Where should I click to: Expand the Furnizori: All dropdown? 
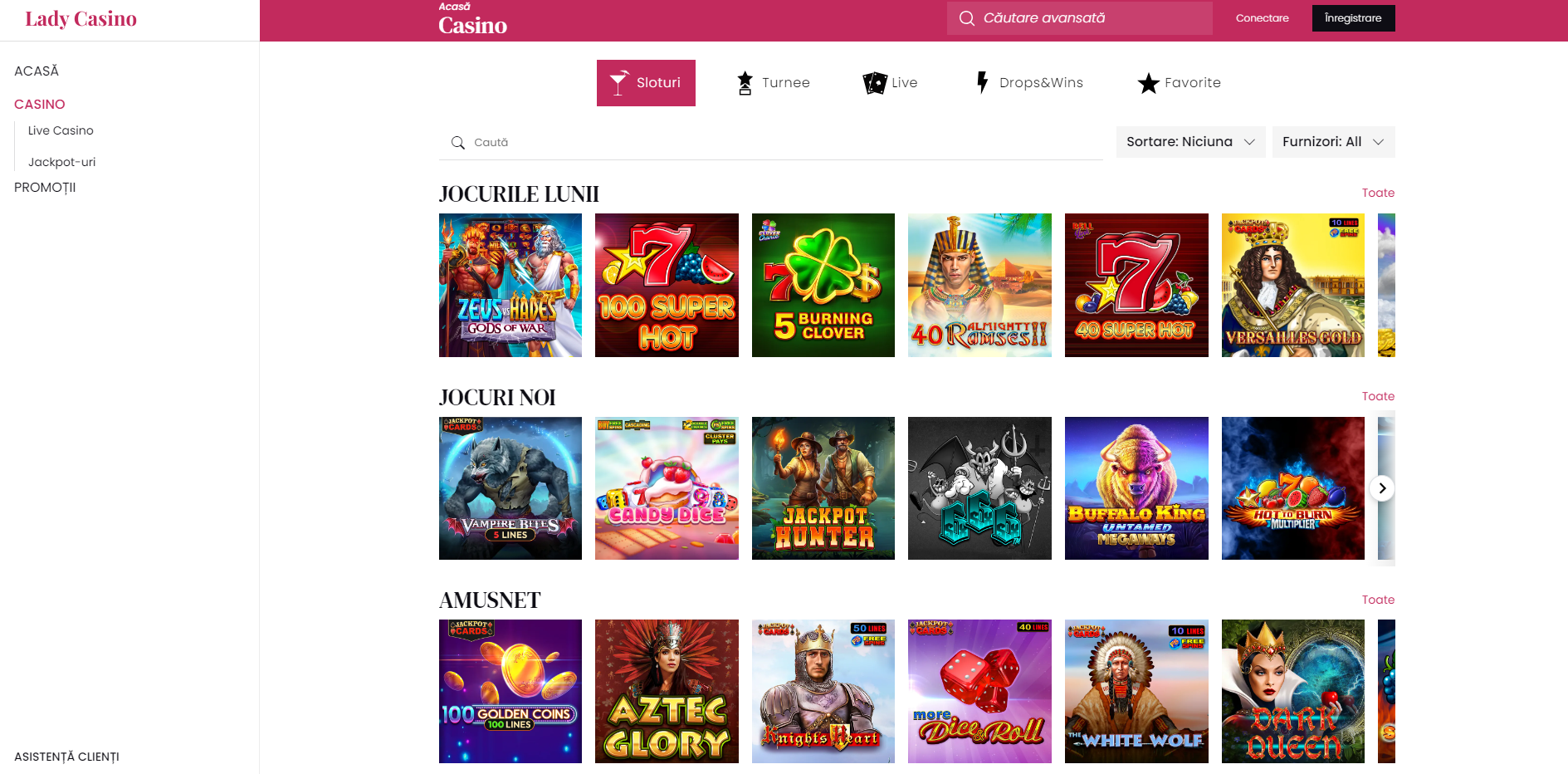(x=1333, y=142)
